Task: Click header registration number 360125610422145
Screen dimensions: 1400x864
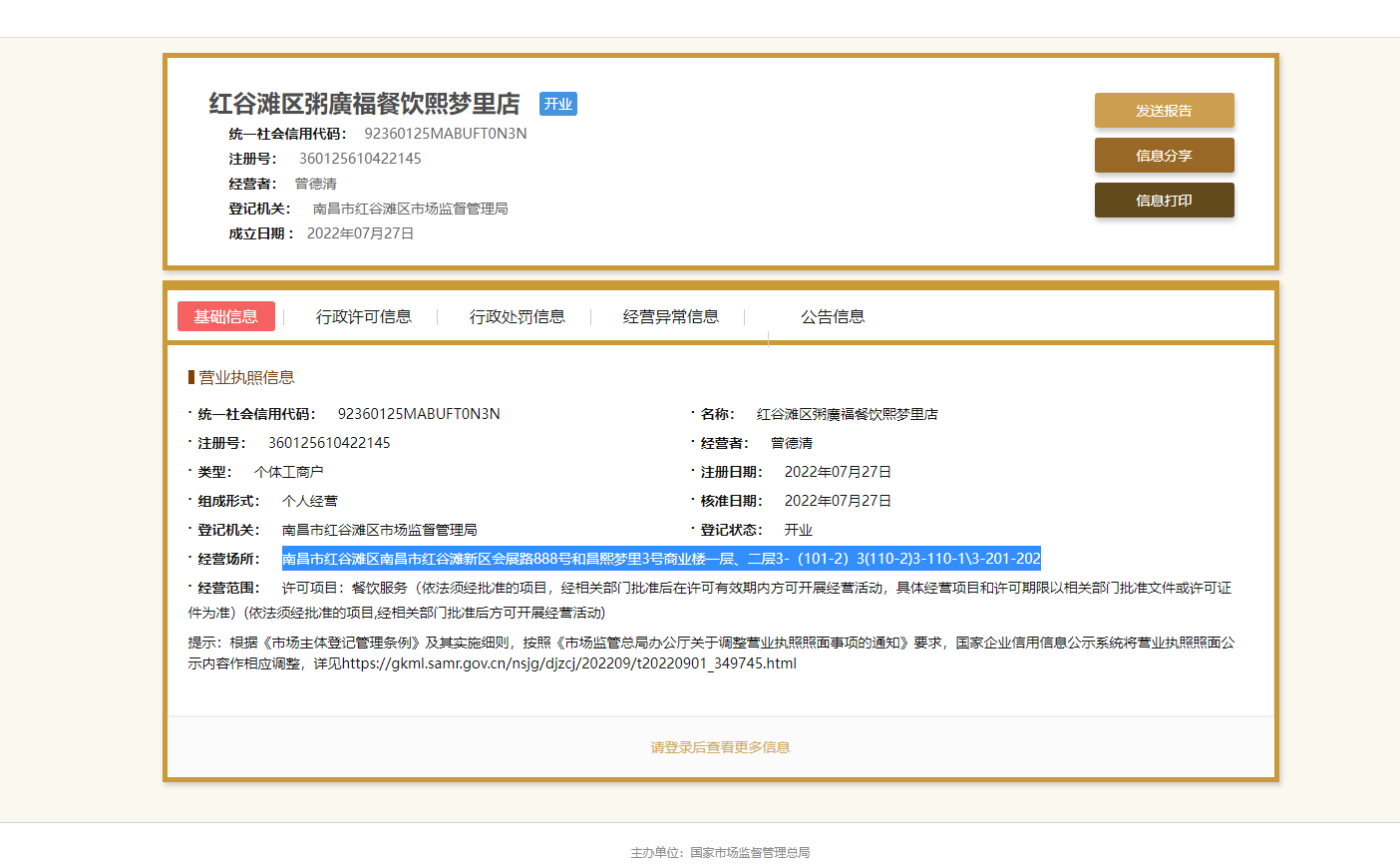Action: click(360, 159)
